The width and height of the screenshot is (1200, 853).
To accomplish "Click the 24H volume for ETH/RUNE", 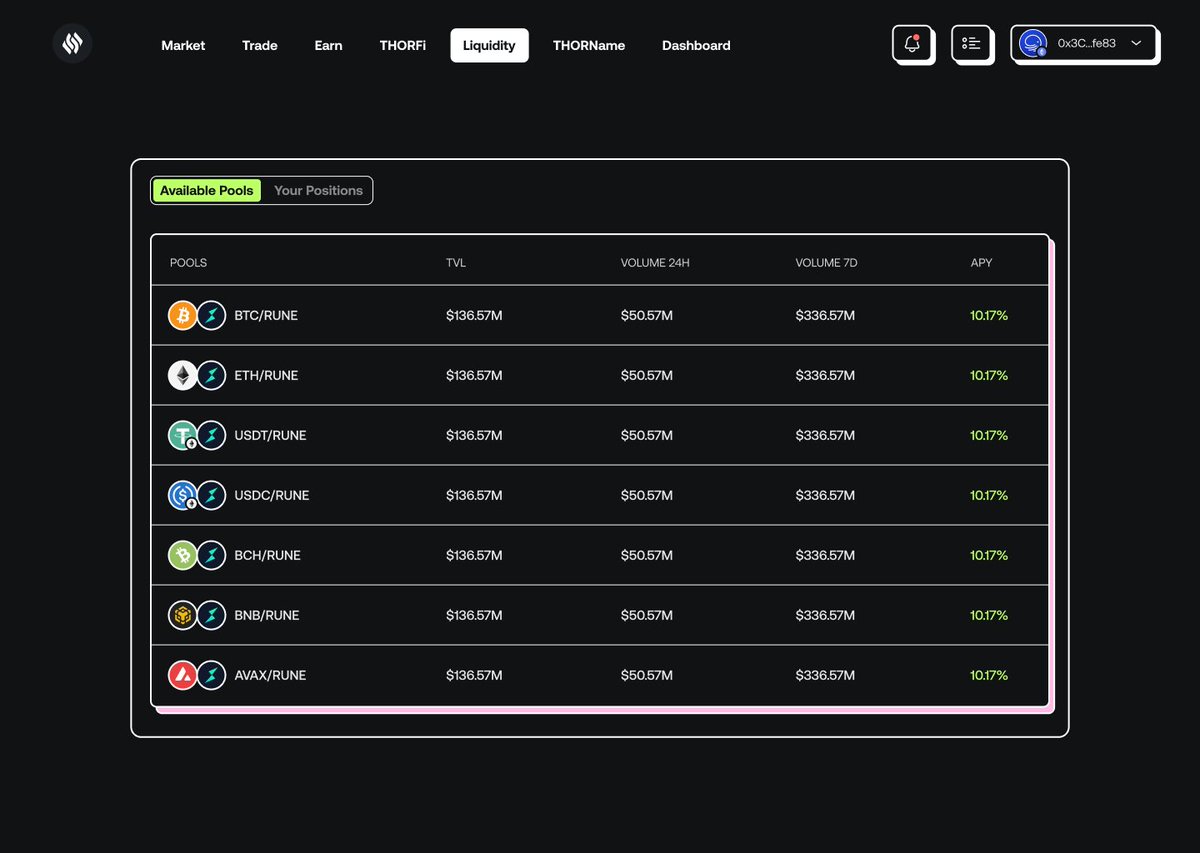I will point(647,375).
